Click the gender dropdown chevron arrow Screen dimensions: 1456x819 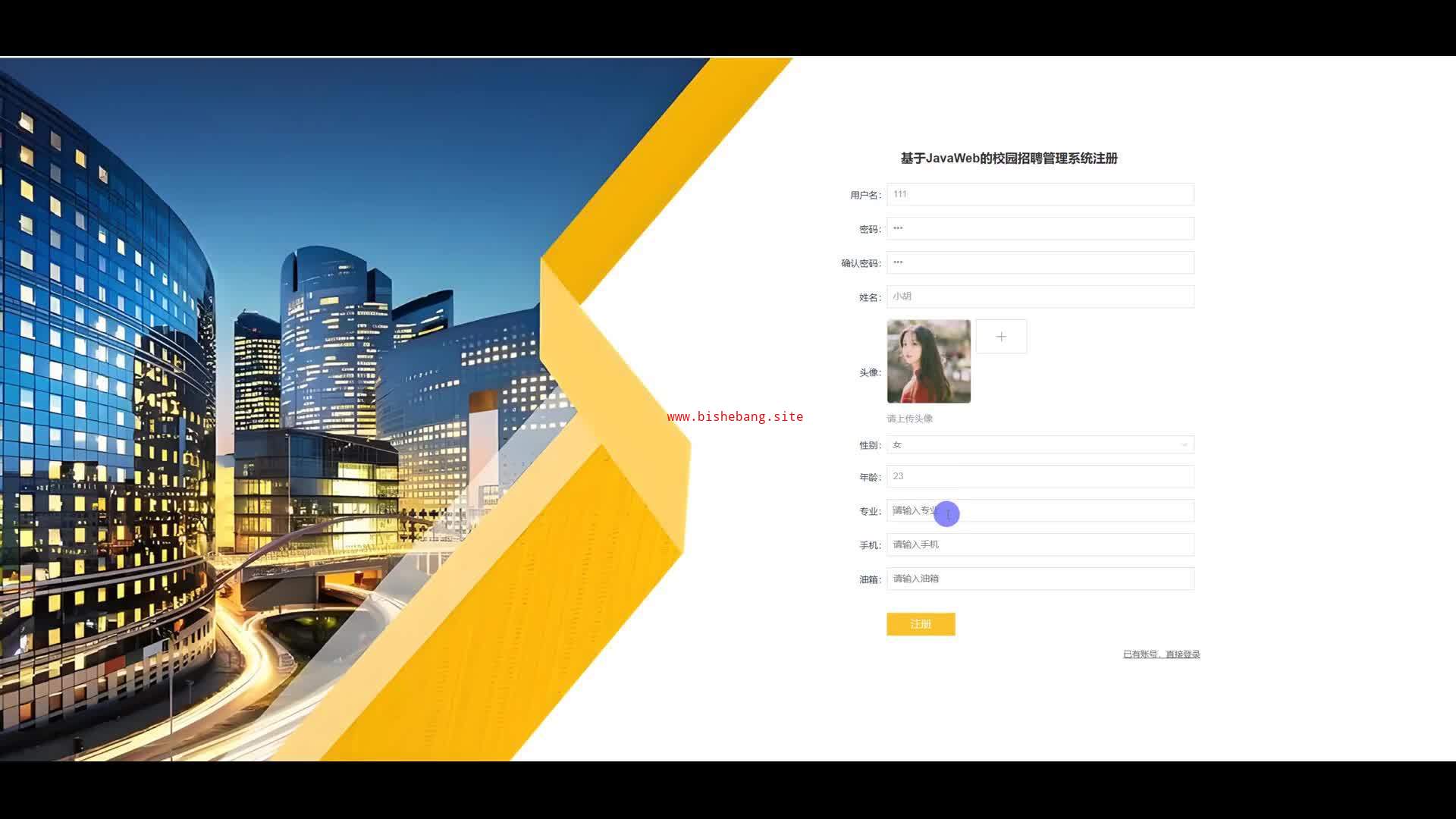[1184, 445]
